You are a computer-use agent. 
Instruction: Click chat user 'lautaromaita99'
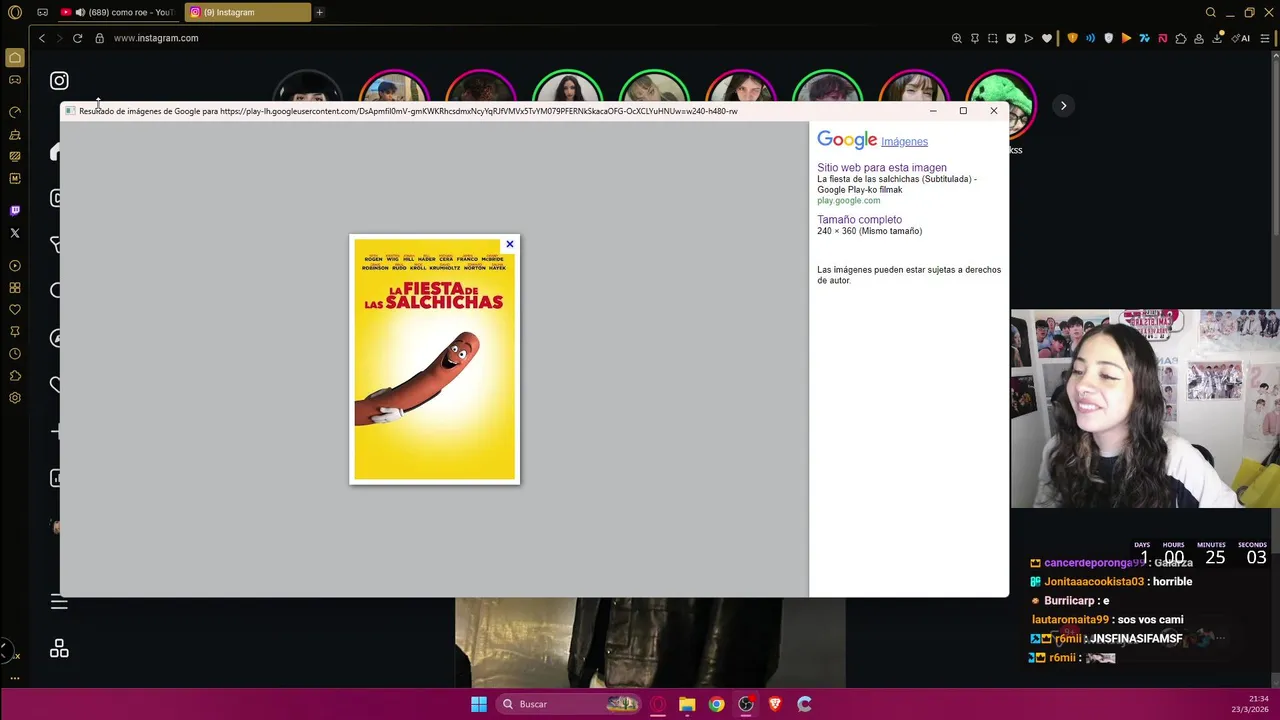click(1070, 620)
